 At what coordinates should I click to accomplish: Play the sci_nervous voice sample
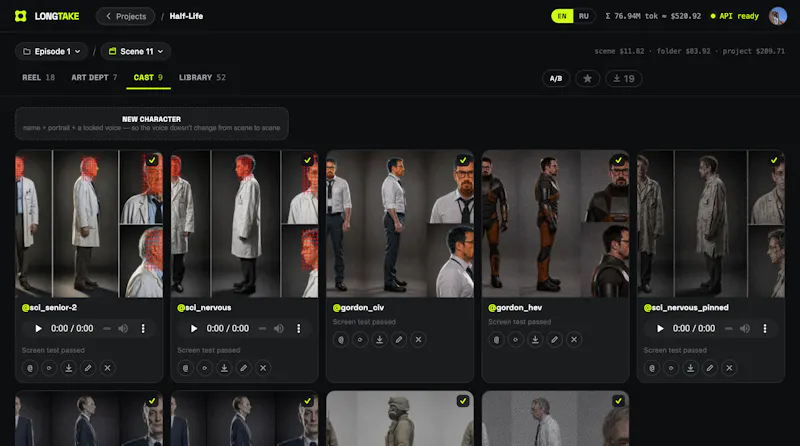click(194, 329)
